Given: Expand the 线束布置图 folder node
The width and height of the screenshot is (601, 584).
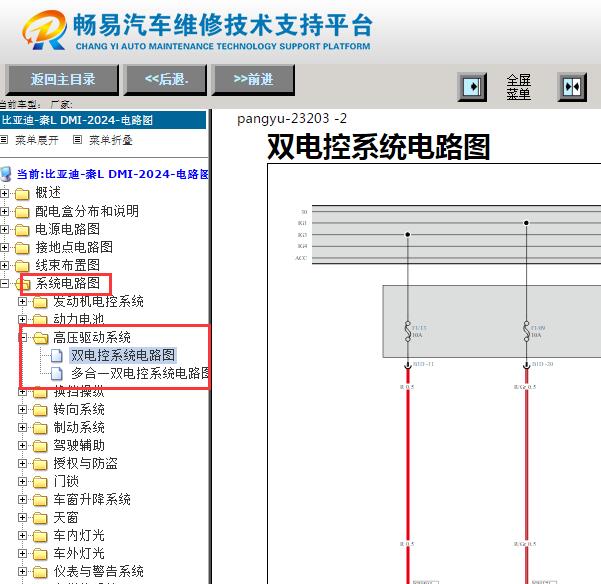Looking at the screenshot, I should 4,265.
